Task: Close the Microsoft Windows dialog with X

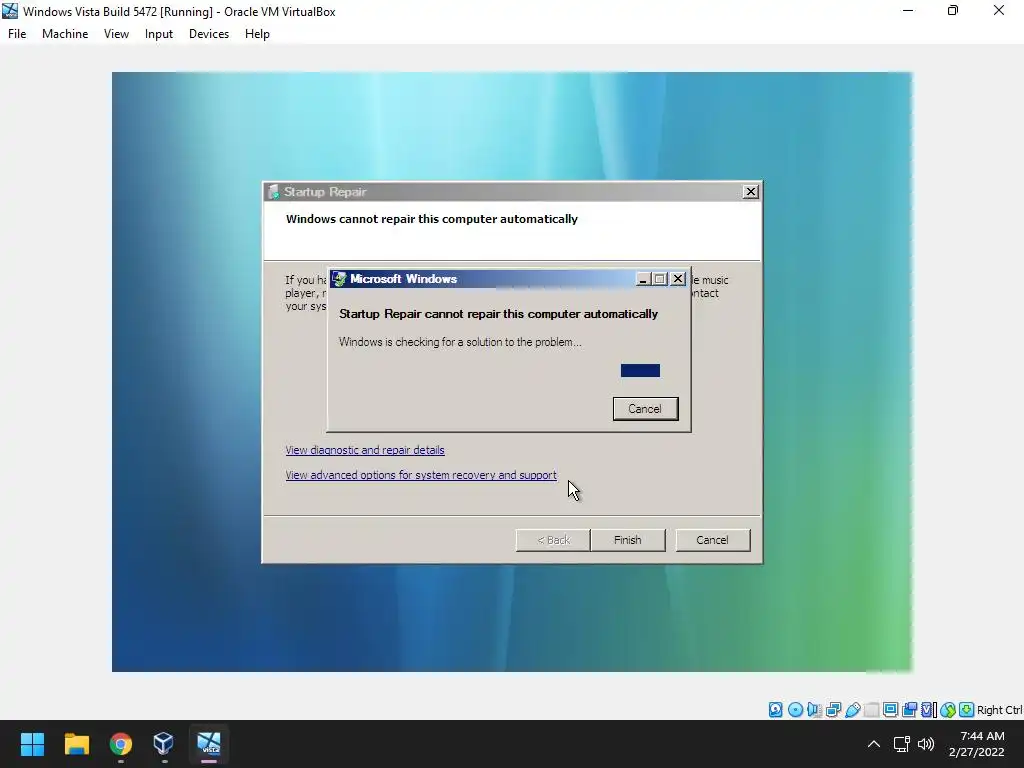Action: tap(678, 279)
